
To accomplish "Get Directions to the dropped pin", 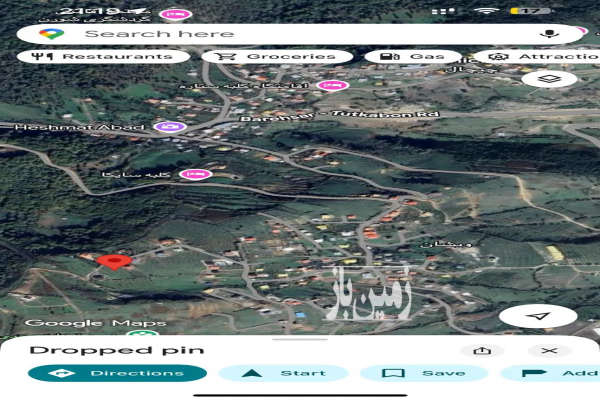I will [x=117, y=373].
